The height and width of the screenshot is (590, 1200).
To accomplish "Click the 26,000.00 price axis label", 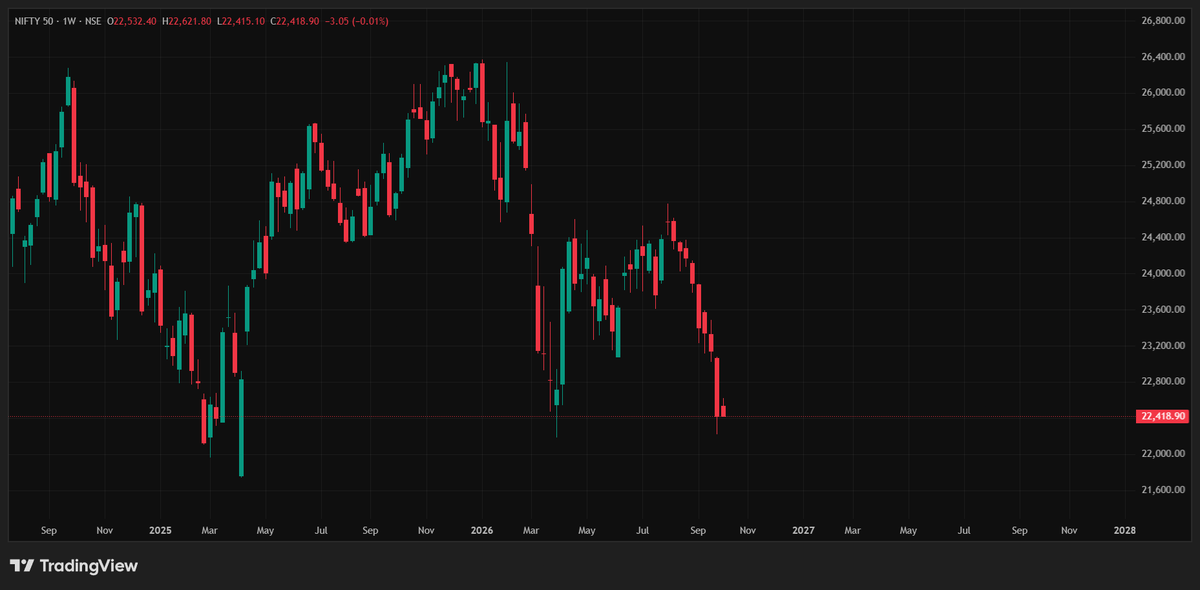I will click(x=1163, y=93).
